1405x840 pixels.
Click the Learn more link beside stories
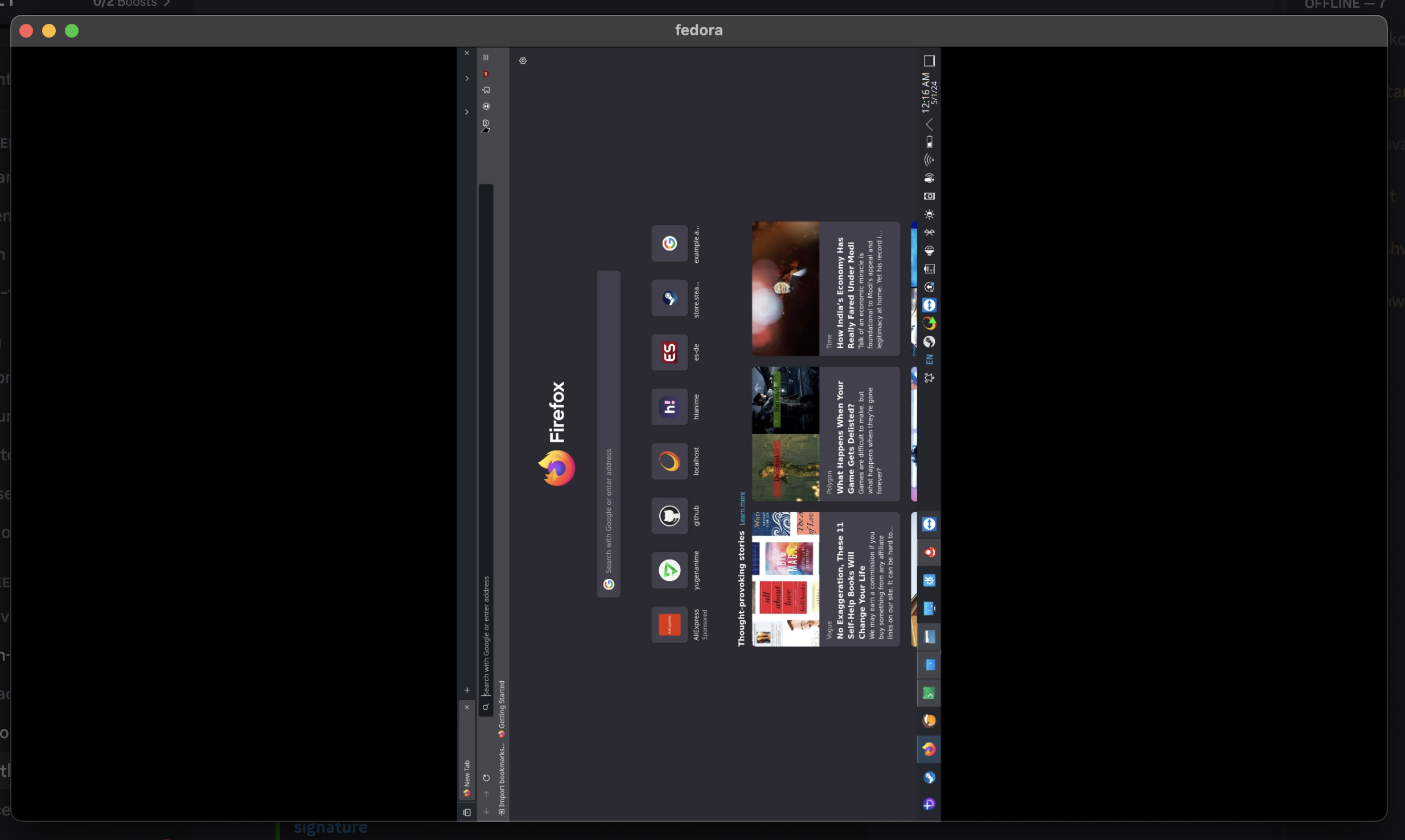coord(742,508)
